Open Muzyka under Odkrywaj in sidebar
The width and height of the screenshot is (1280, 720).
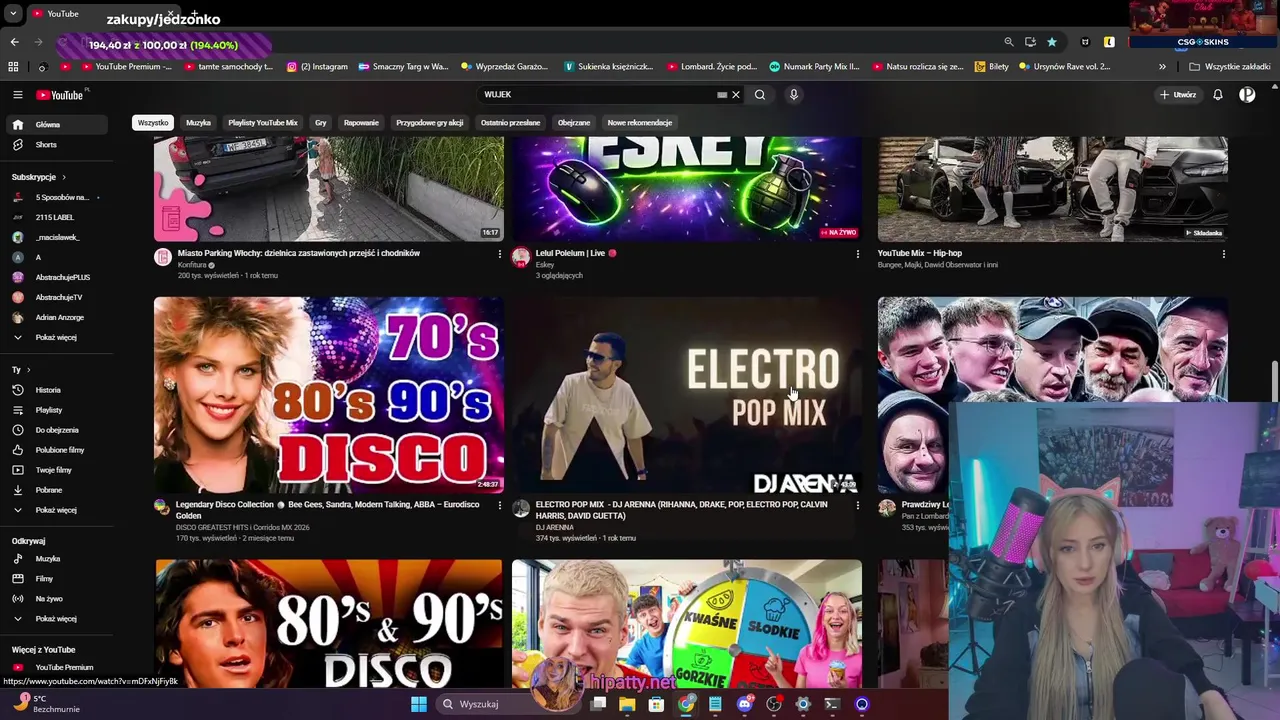coord(56,559)
